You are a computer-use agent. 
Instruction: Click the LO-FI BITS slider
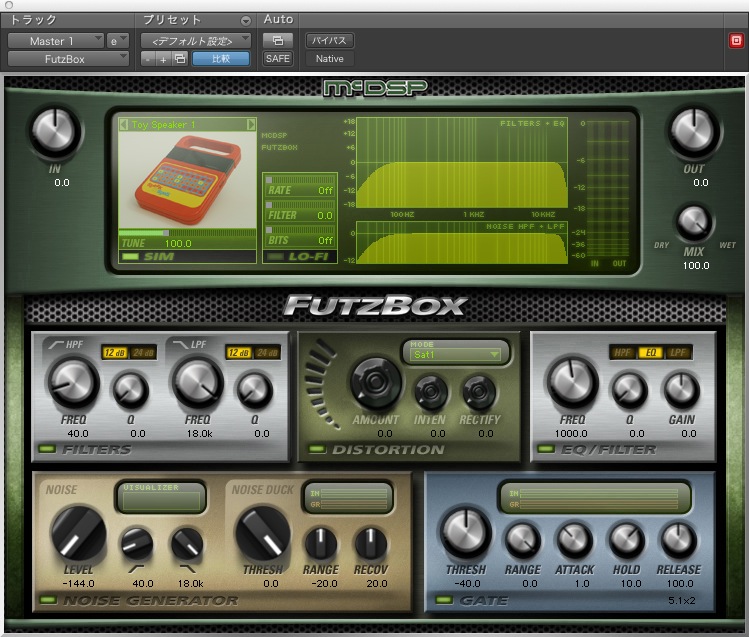(x=300, y=230)
